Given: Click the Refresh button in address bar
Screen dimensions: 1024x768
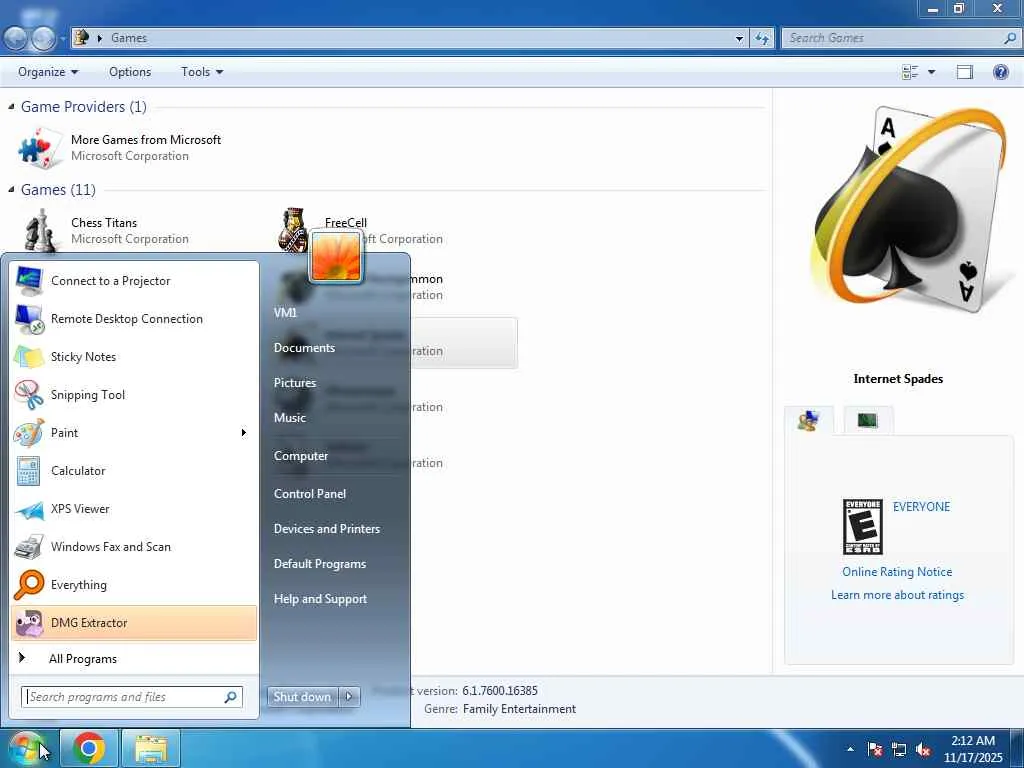Looking at the screenshot, I should [761, 38].
